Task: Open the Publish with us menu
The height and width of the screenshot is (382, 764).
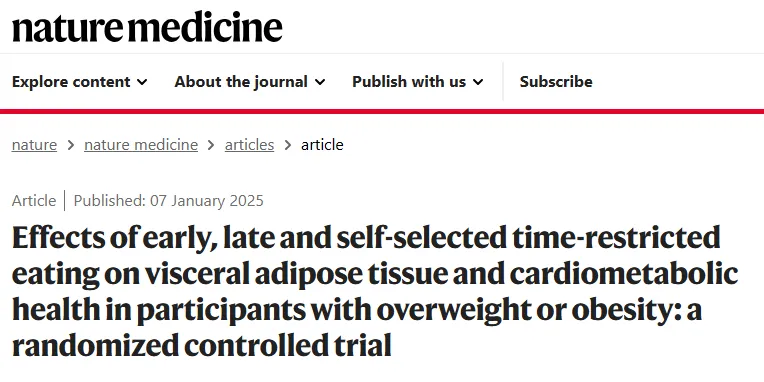Action: [x=418, y=81]
